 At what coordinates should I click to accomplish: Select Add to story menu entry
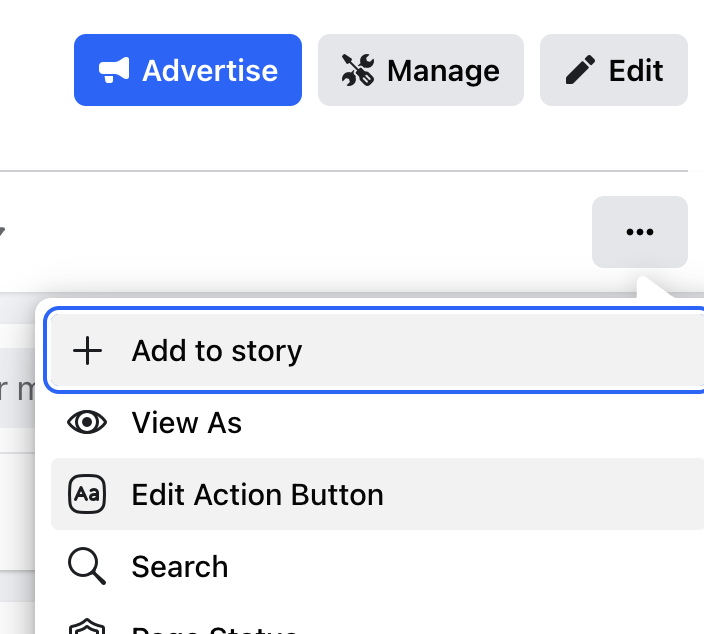pyautogui.click(x=377, y=350)
